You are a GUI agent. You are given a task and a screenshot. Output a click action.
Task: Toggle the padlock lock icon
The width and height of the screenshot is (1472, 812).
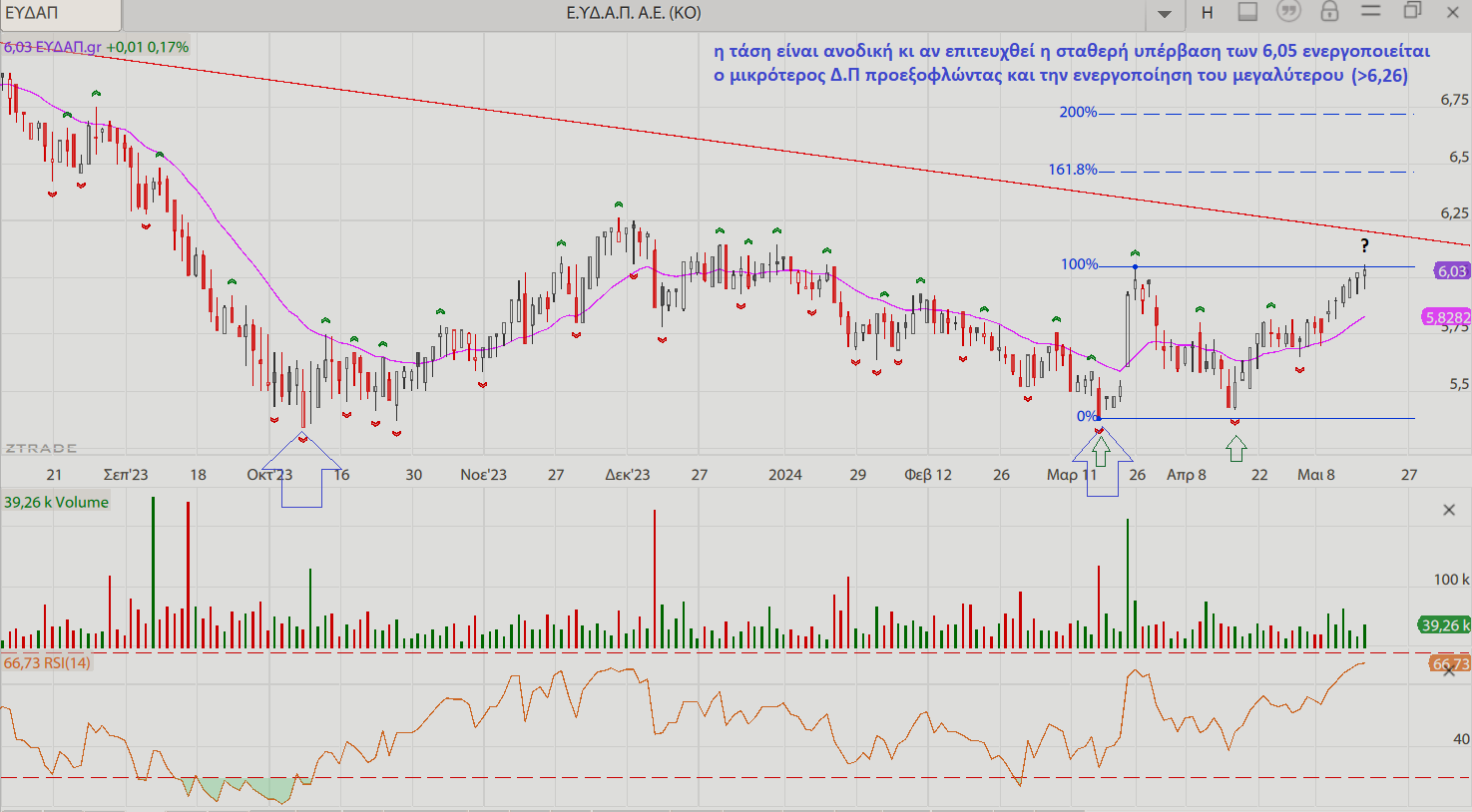pyautogui.click(x=1329, y=12)
